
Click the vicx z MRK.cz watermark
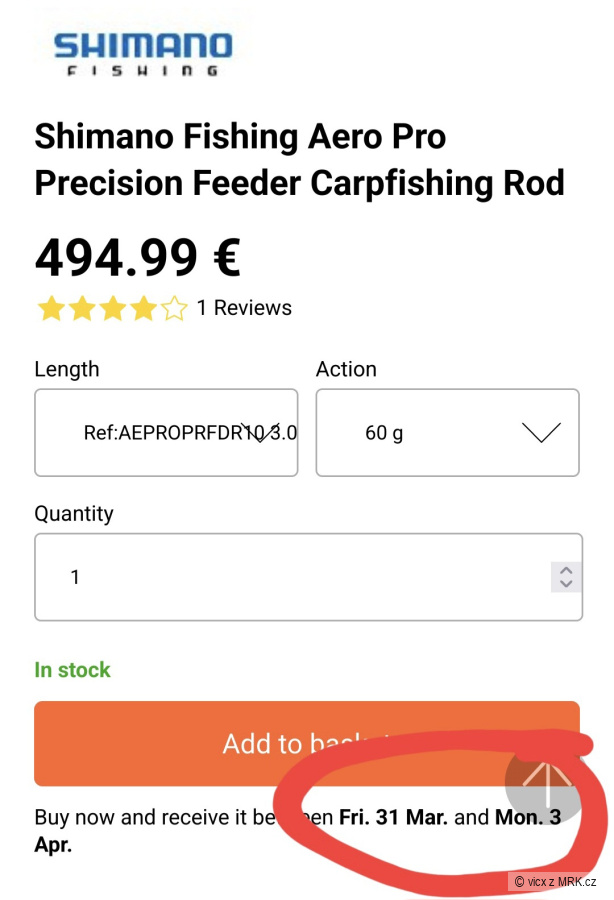555,881
